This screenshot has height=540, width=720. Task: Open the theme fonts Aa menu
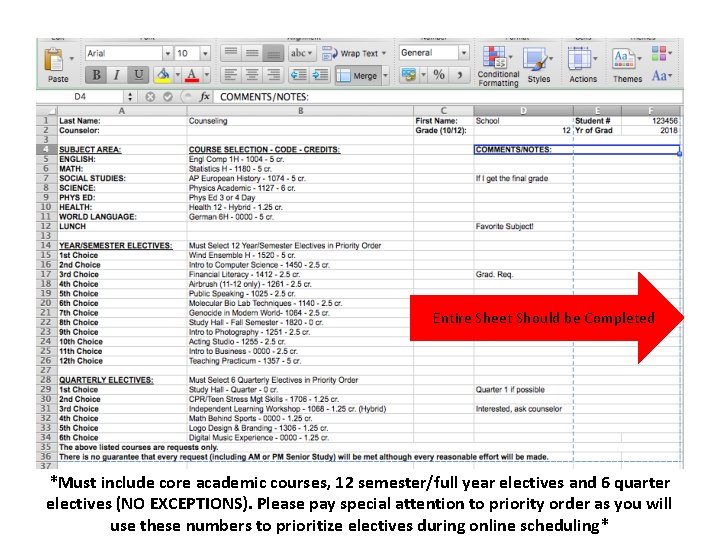point(662,75)
